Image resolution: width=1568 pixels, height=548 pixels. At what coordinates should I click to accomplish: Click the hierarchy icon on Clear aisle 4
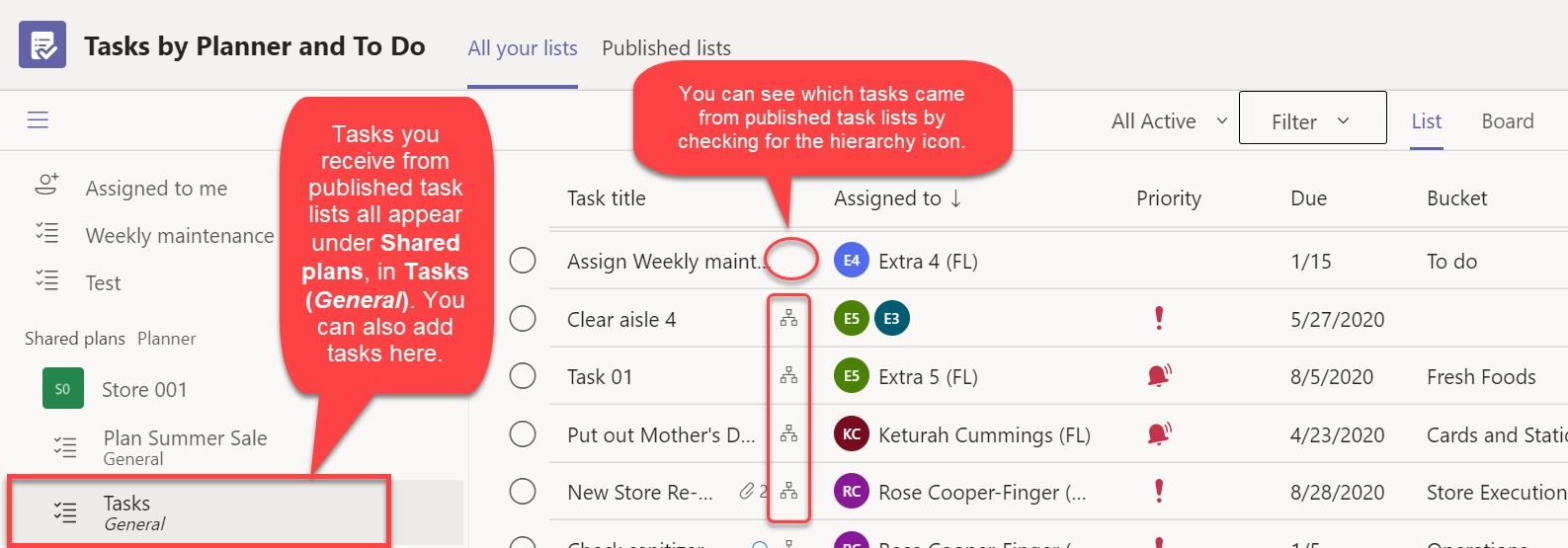tap(788, 318)
